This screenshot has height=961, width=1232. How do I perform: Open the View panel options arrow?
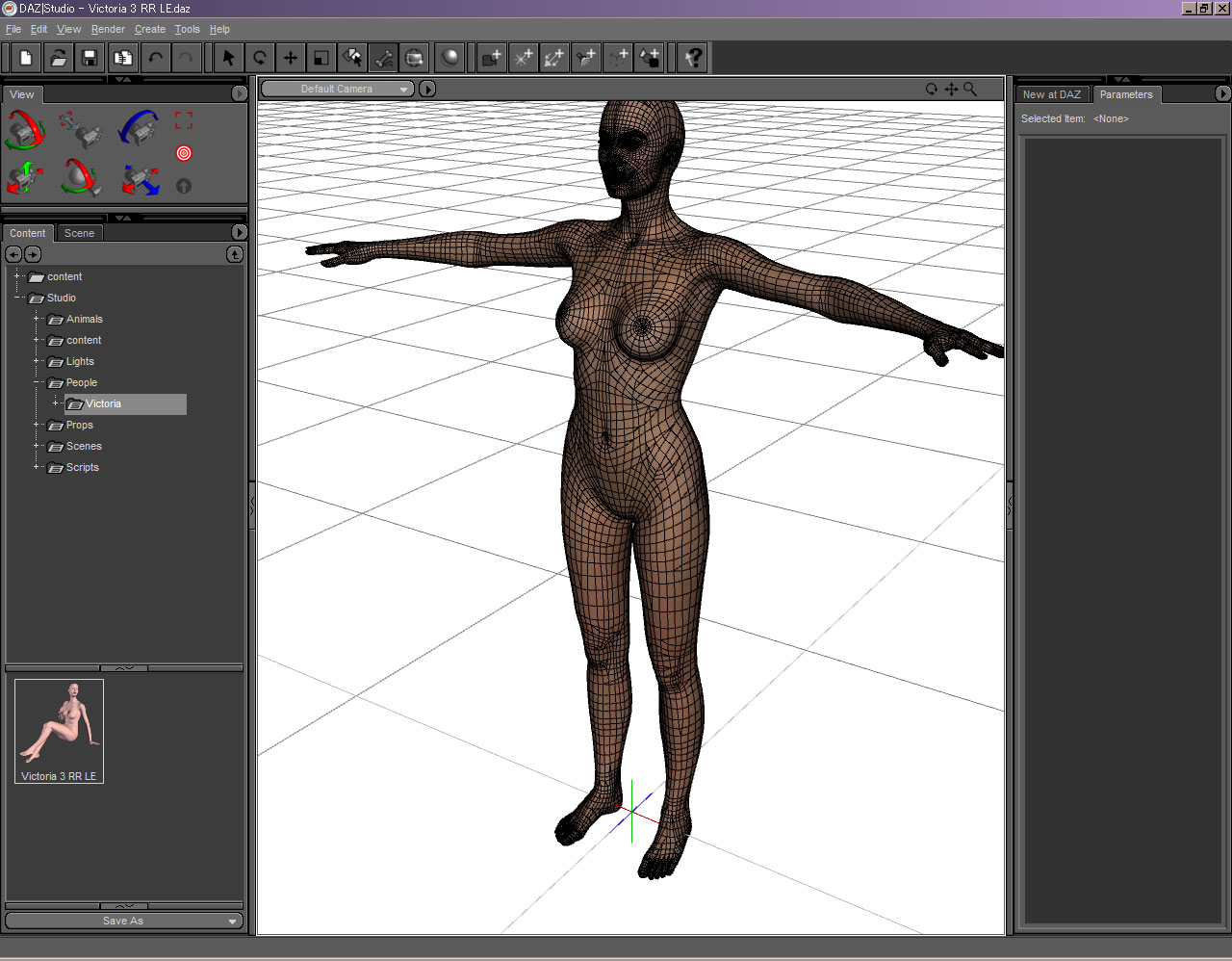pyautogui.click(x=240, y=93)
